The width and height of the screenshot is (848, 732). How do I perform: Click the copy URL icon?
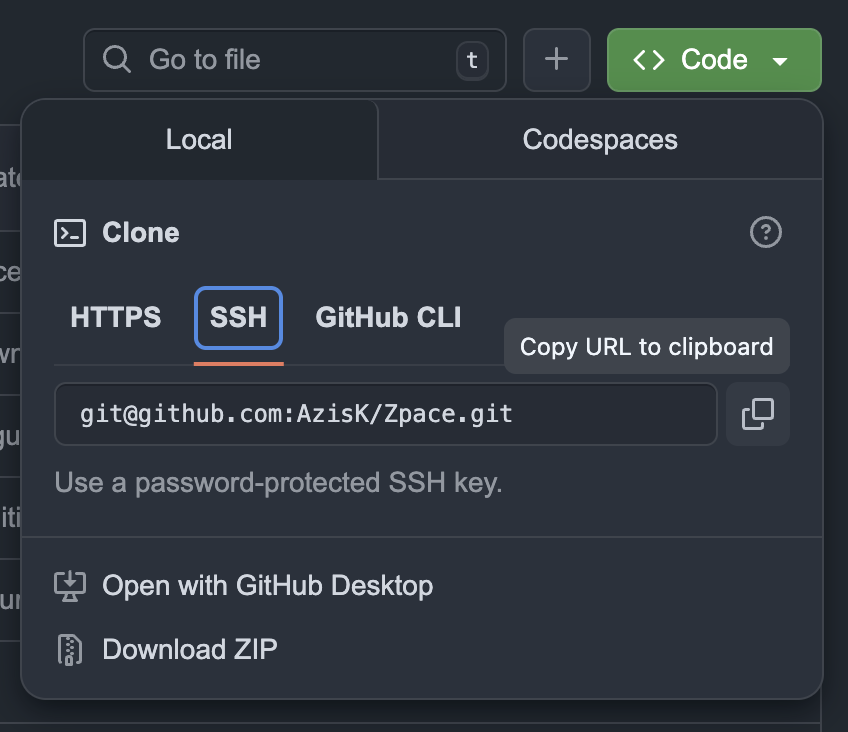757,414
